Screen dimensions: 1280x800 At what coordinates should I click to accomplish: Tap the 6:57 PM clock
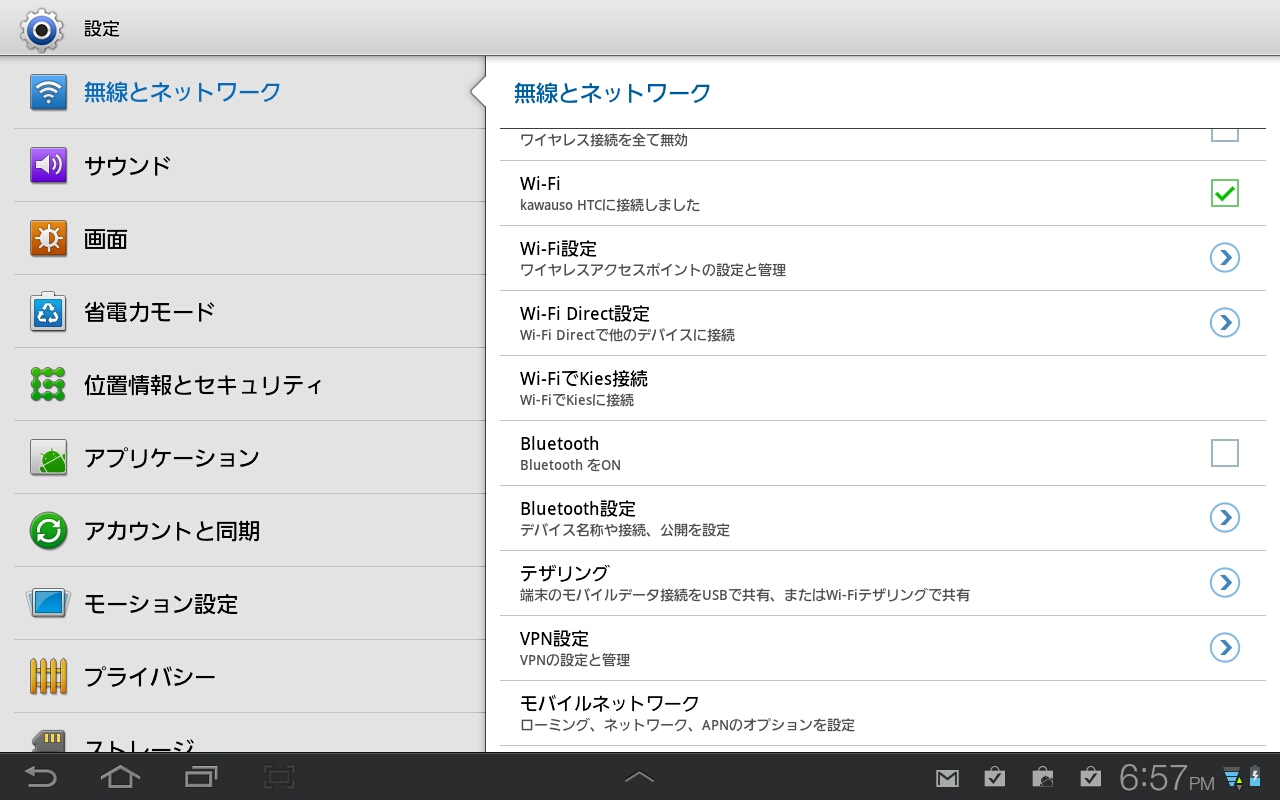[x=1166, y=777]
